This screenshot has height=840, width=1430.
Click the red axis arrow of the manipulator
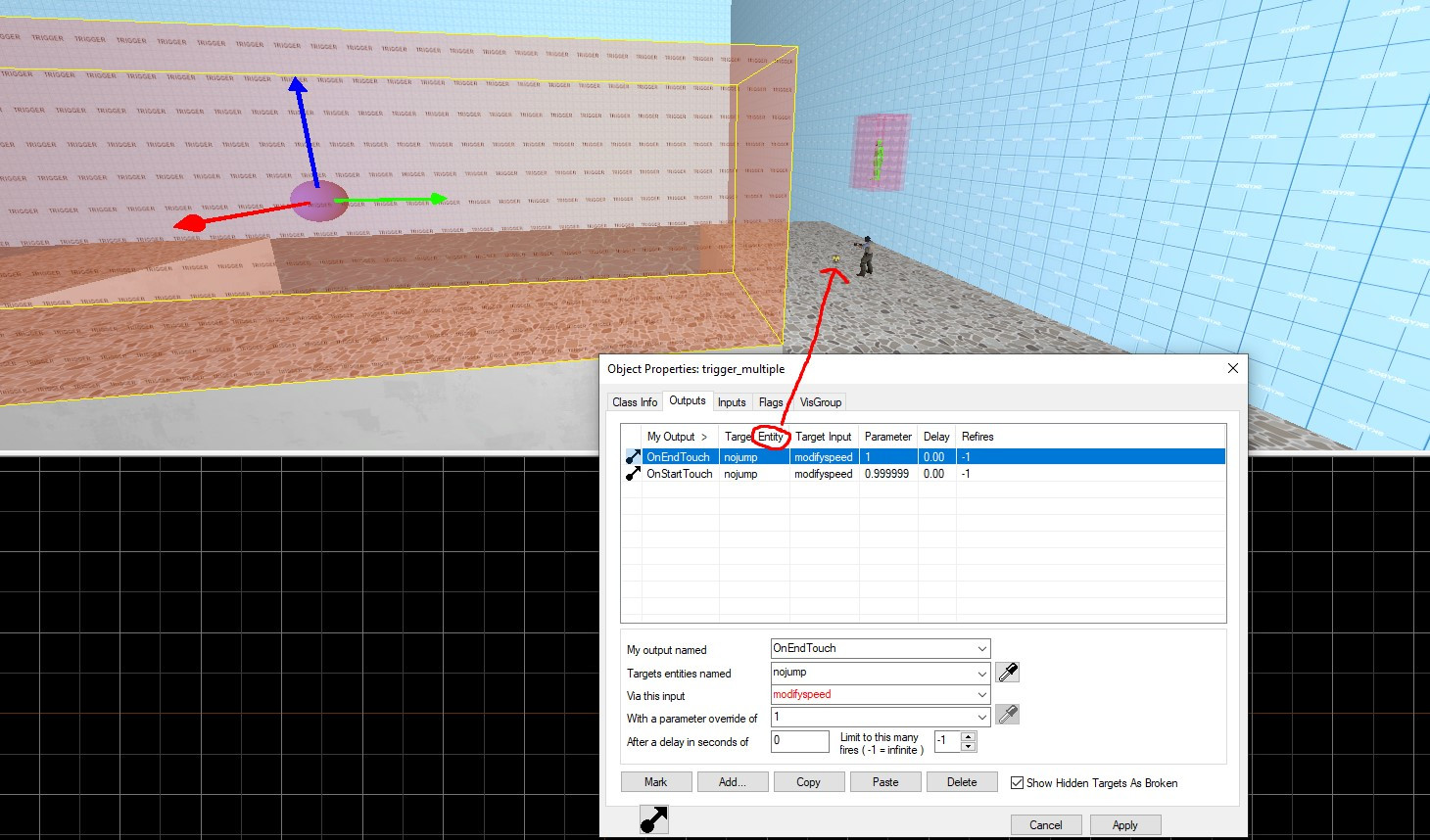[191, 222]
